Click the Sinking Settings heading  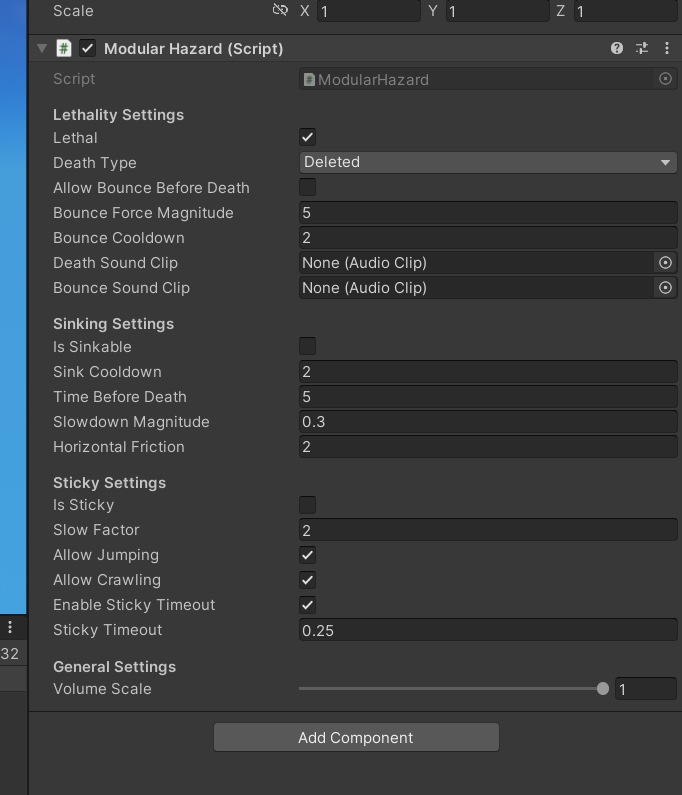[x=113, y=323]
